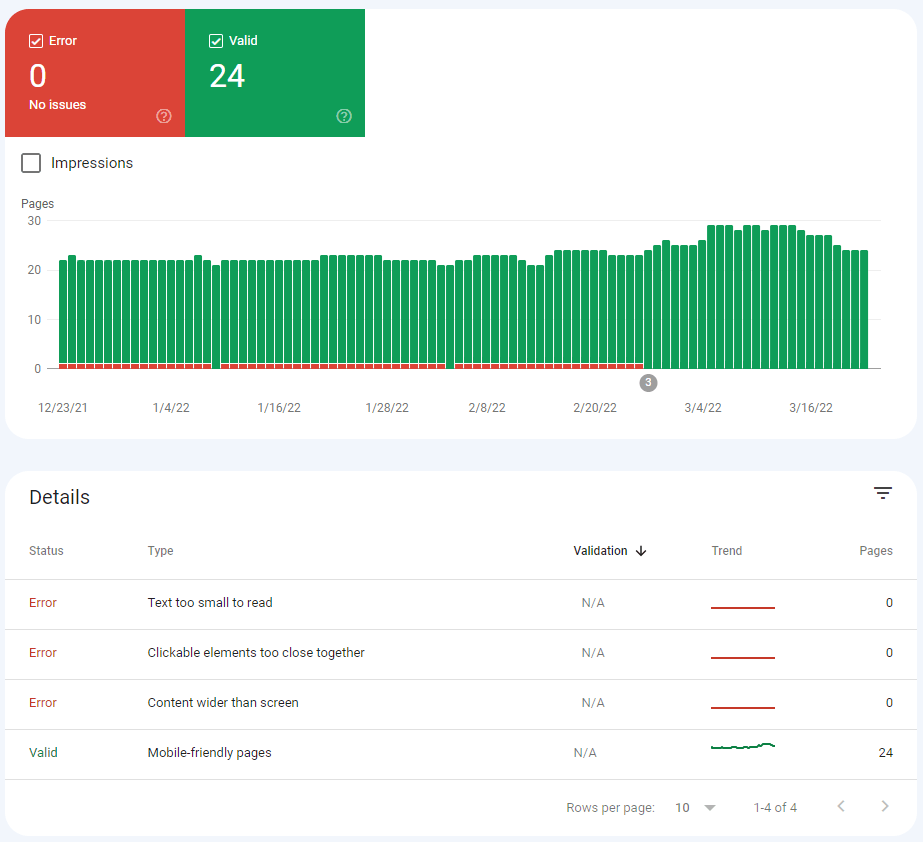Toggle the Valid card checkbox

tap(215, 40)
